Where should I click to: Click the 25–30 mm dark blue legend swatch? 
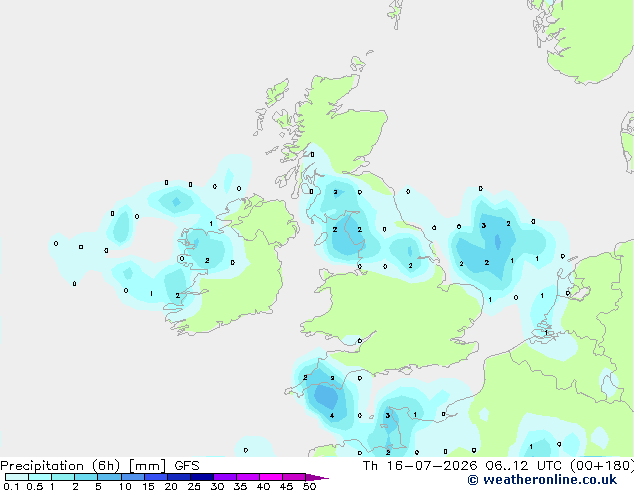[x=202, y=477]
